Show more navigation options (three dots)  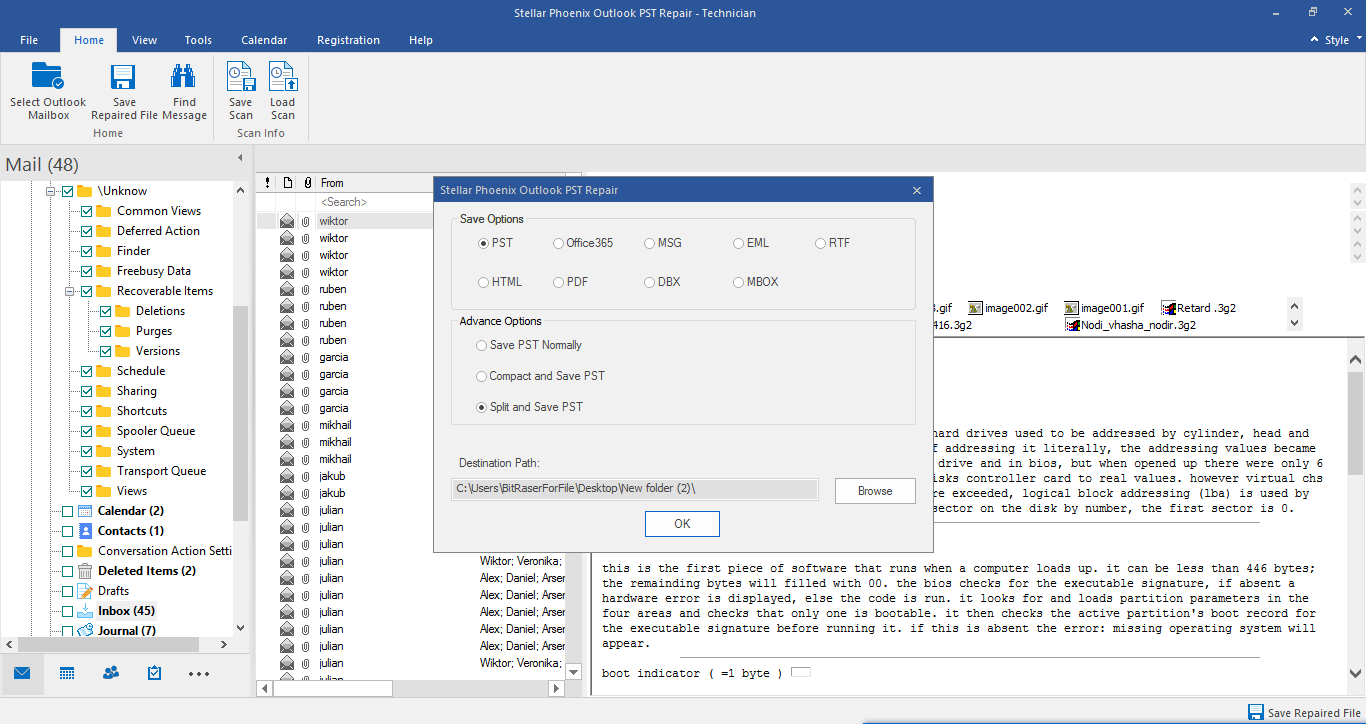(199, 674)
